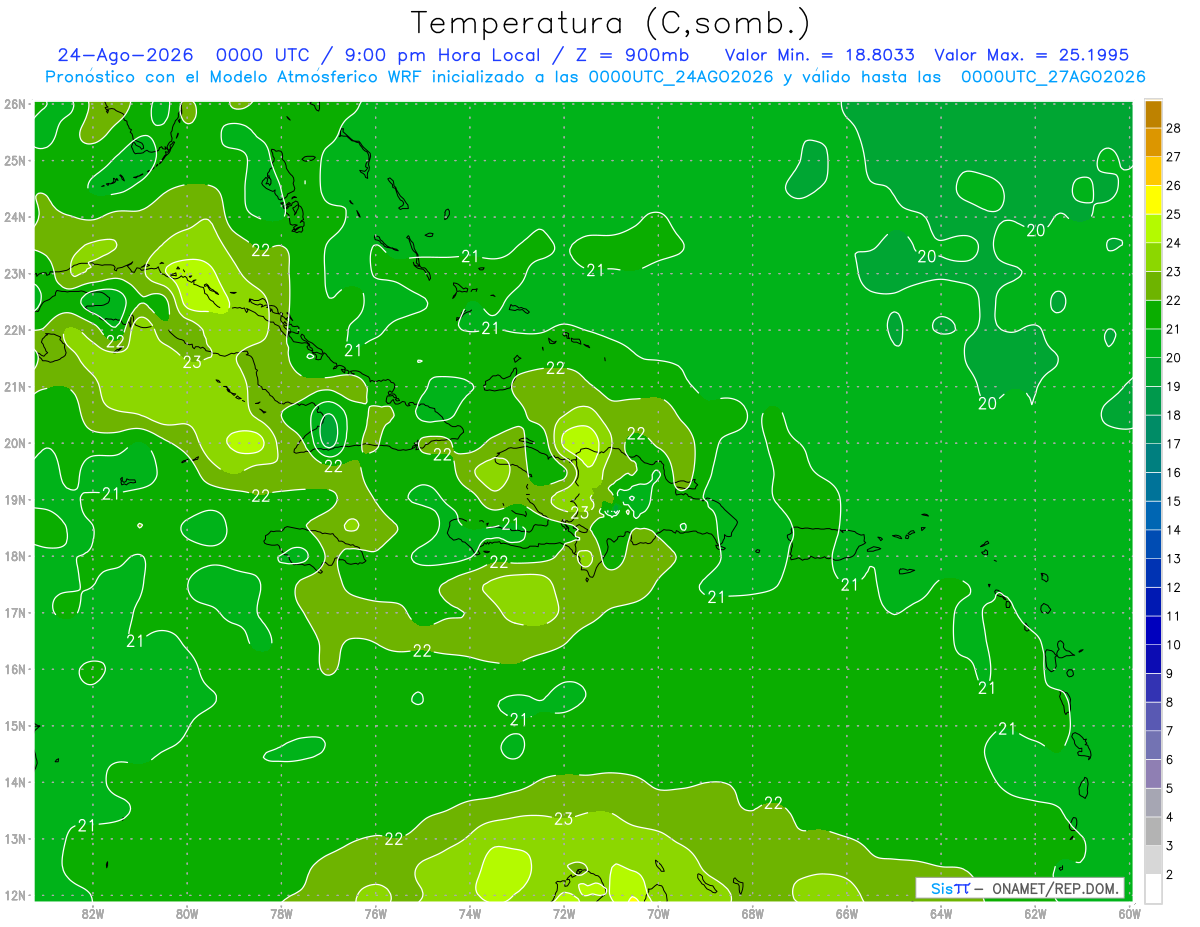Image resolution: width=1200 pixels, height=927 pixels.
Task: Click the '72W' longitude axis label
Action: pos(564,912)
